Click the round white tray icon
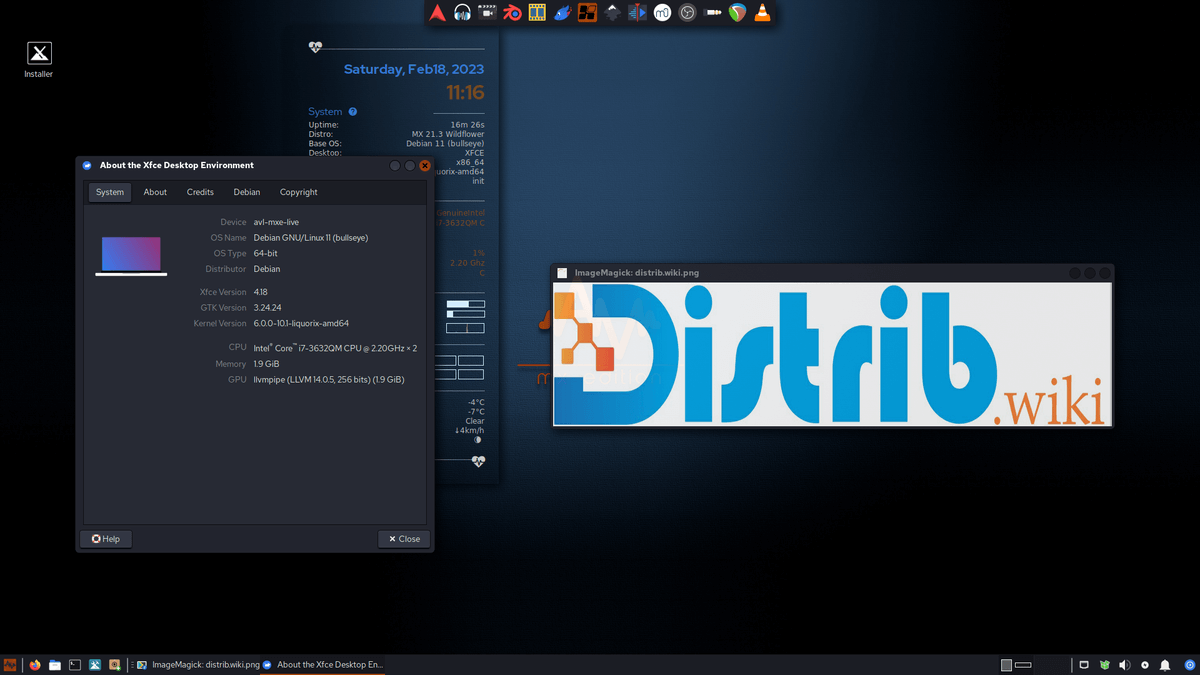This screenshot has height=675, width=1200. [1145, 665]
